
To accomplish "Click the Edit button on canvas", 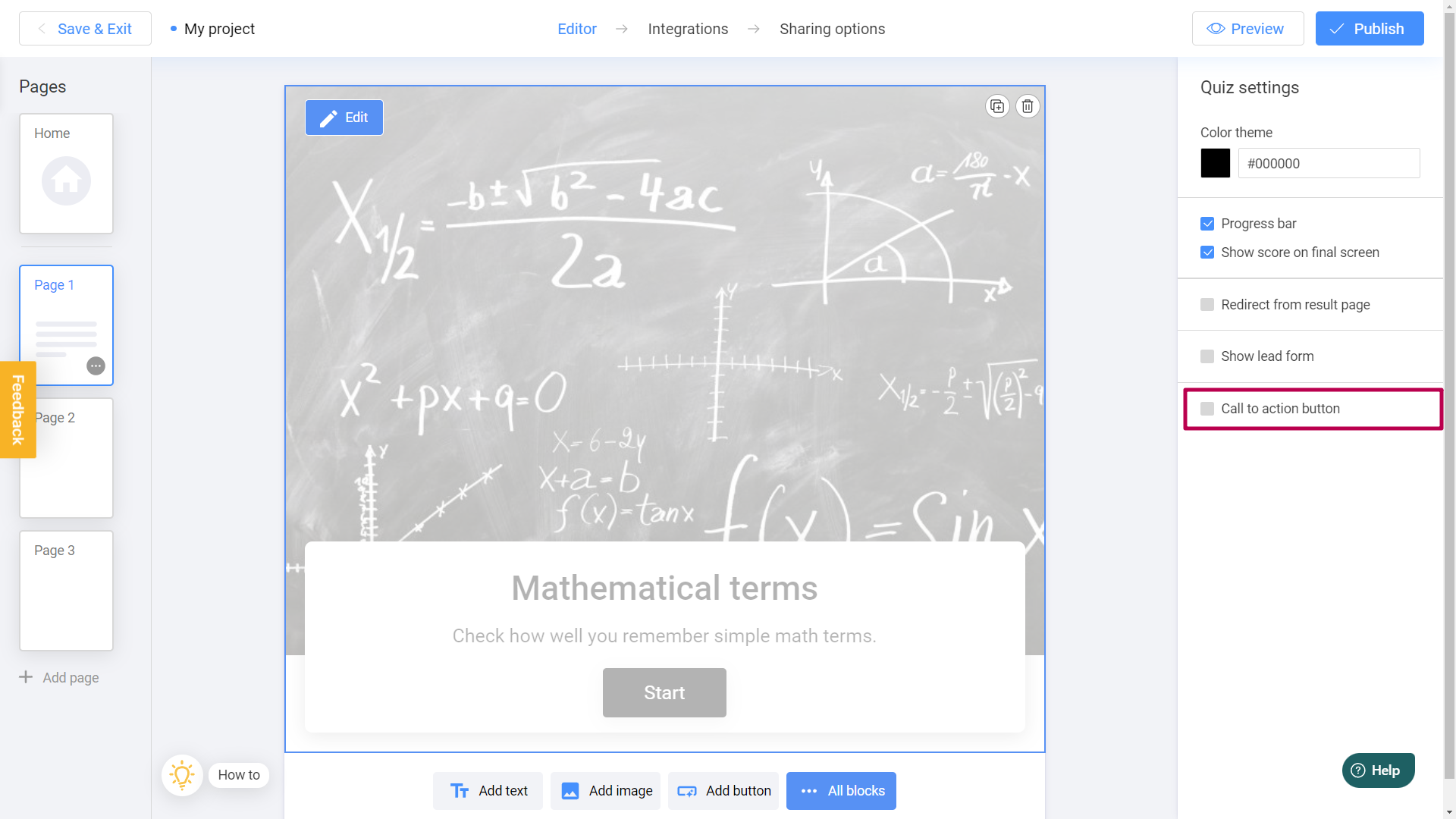I will 344,117.
